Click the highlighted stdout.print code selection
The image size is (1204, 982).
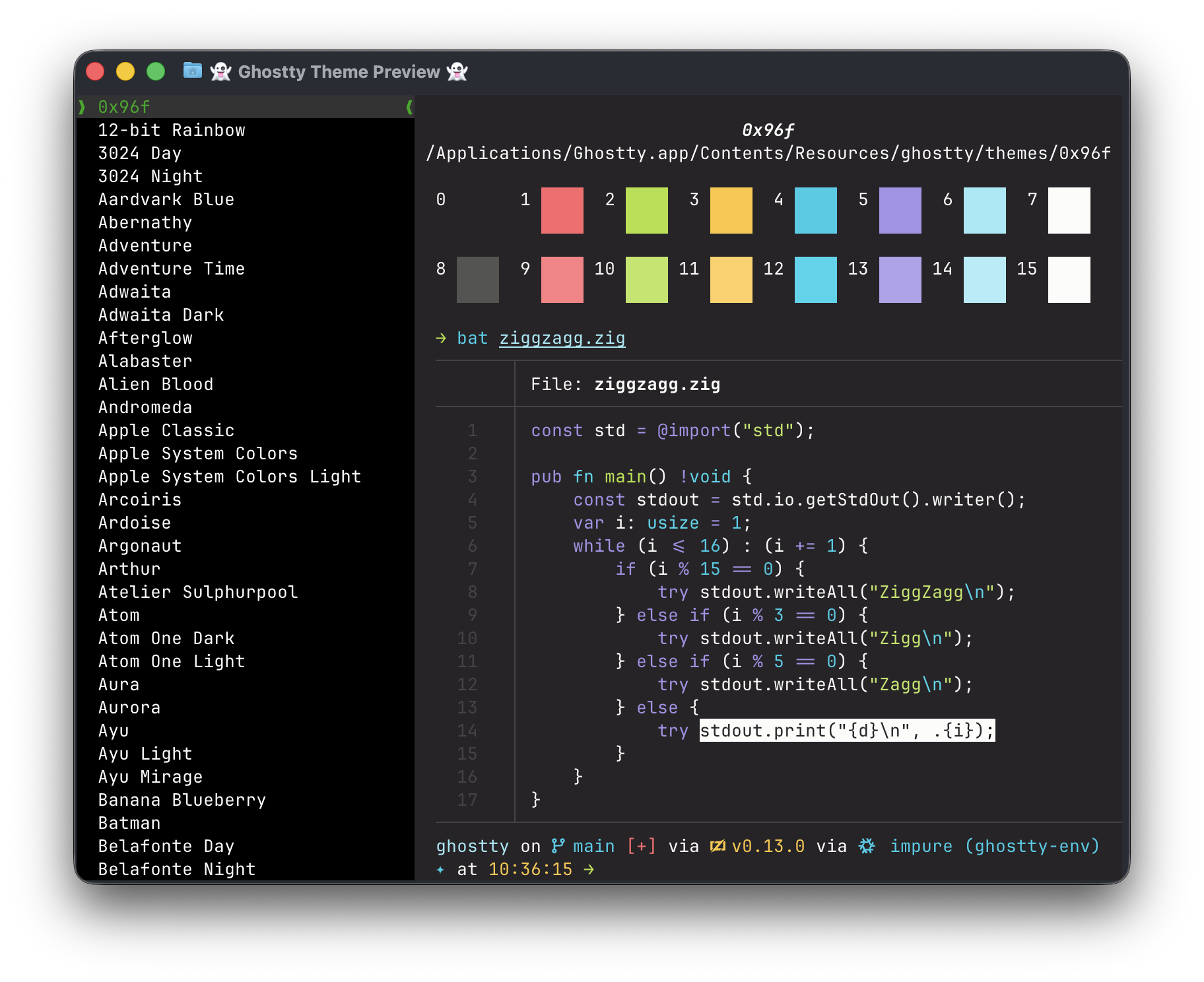847,731
